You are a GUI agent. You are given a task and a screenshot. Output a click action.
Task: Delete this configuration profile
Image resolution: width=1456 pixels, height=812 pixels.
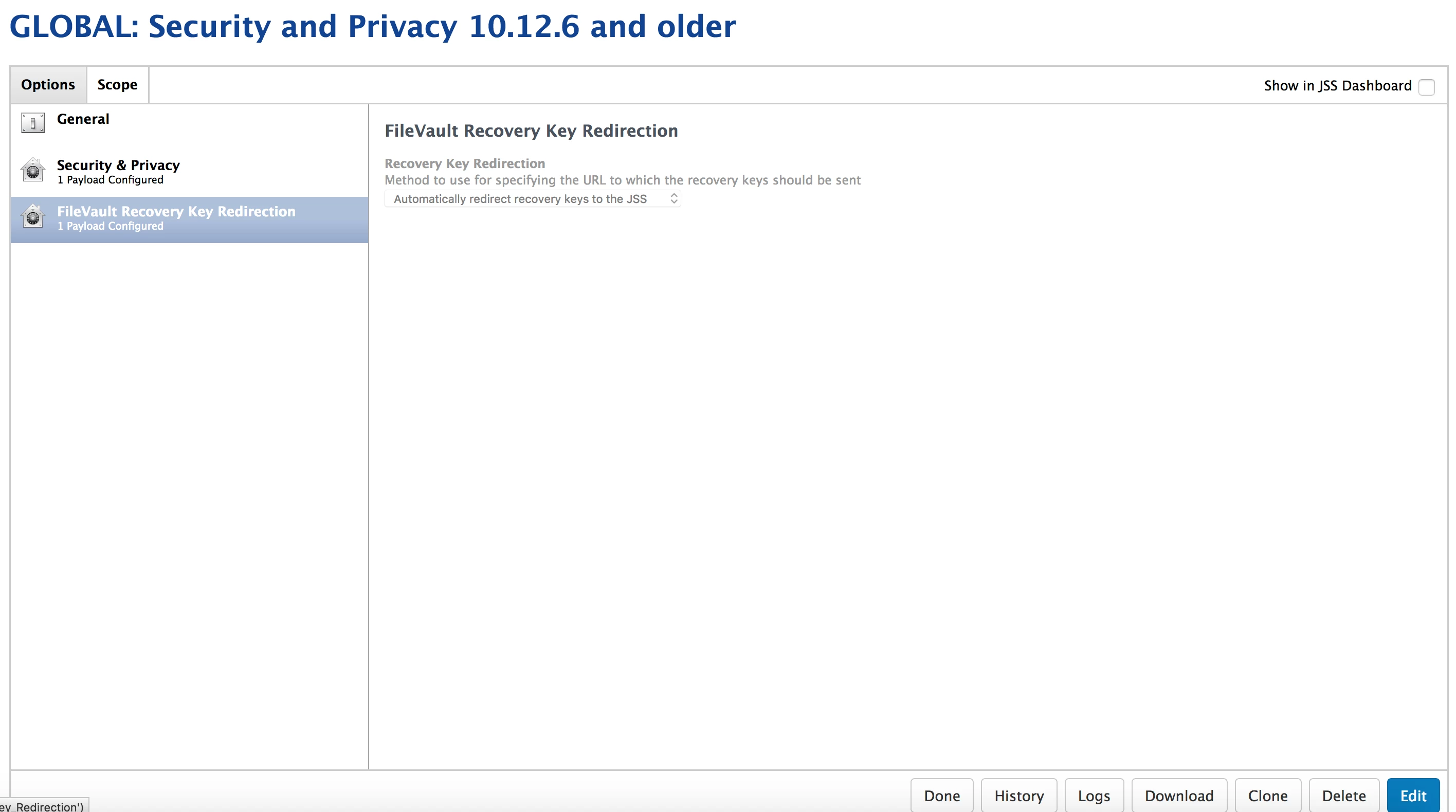coord(1343,796)
